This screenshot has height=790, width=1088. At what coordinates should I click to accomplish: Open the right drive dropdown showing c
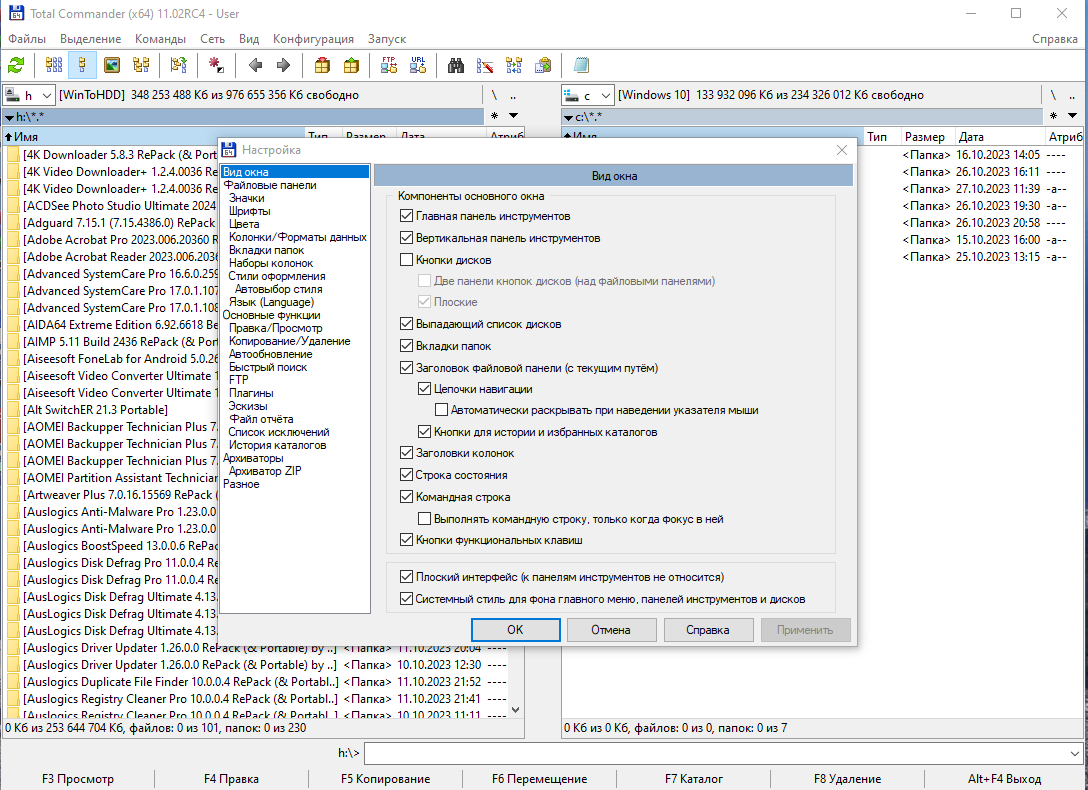point(588,95)
